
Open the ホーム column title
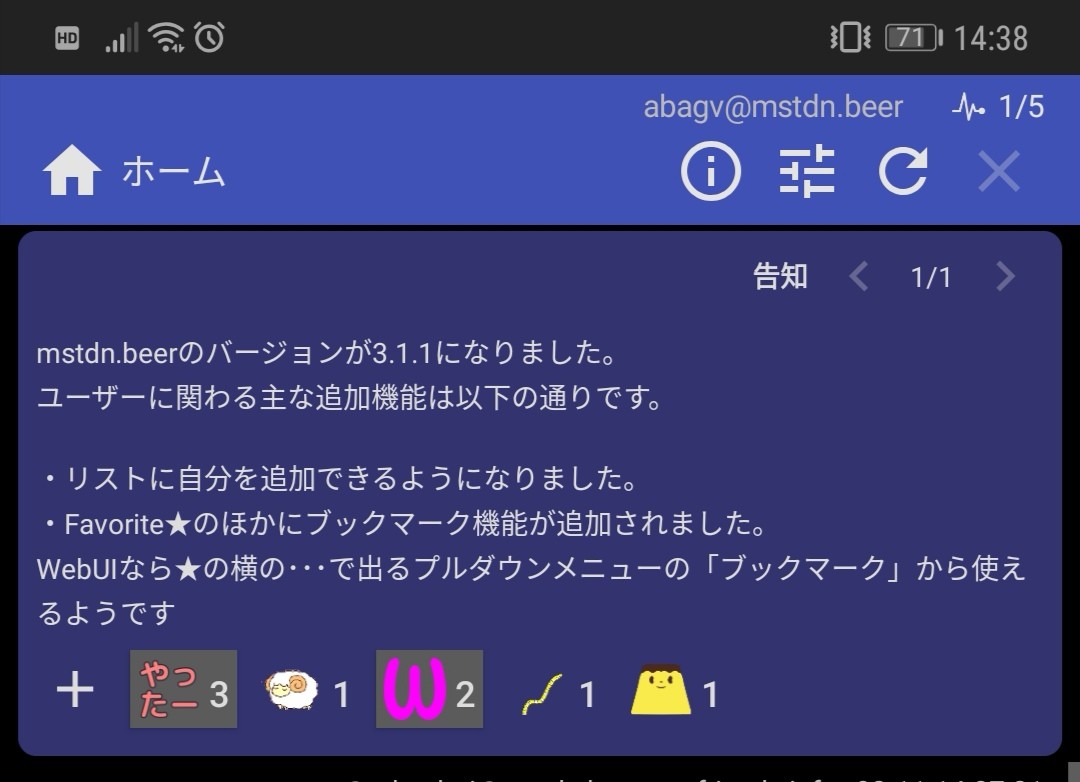click(x=174, y=171)
